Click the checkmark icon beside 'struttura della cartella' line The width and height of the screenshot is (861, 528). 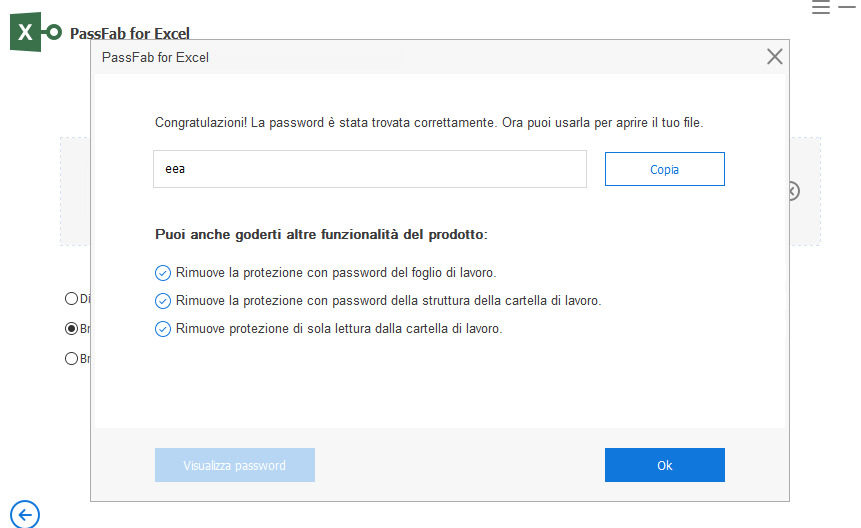point(163,300)
